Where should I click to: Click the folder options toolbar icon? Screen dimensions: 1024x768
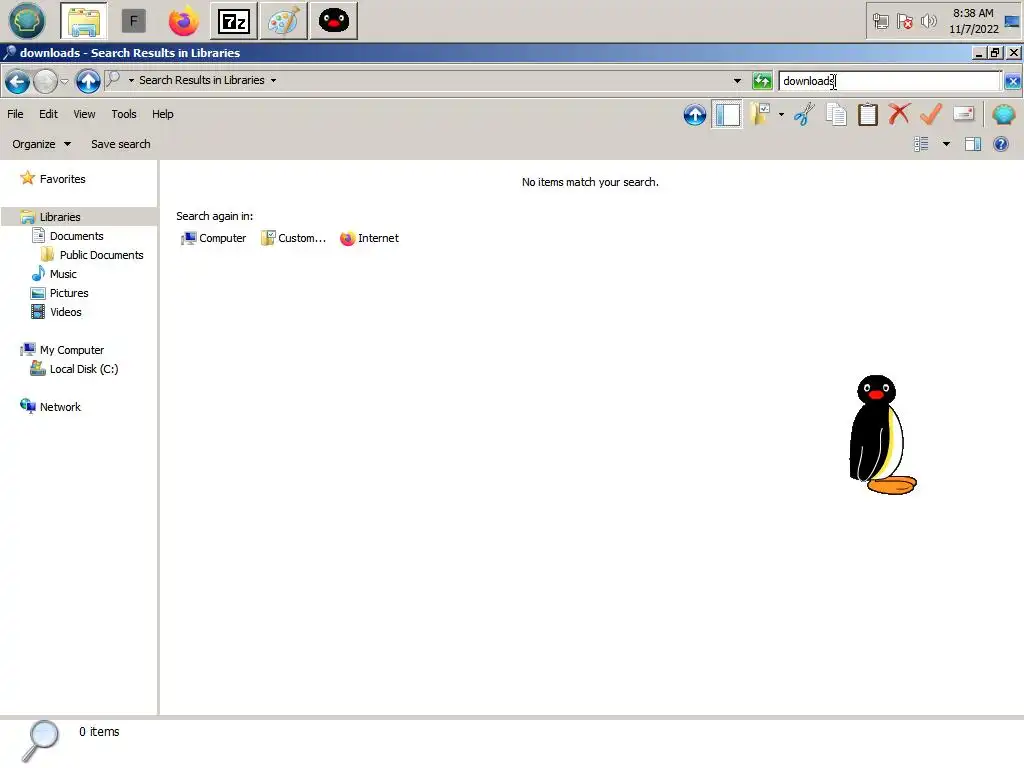(760, 115)
